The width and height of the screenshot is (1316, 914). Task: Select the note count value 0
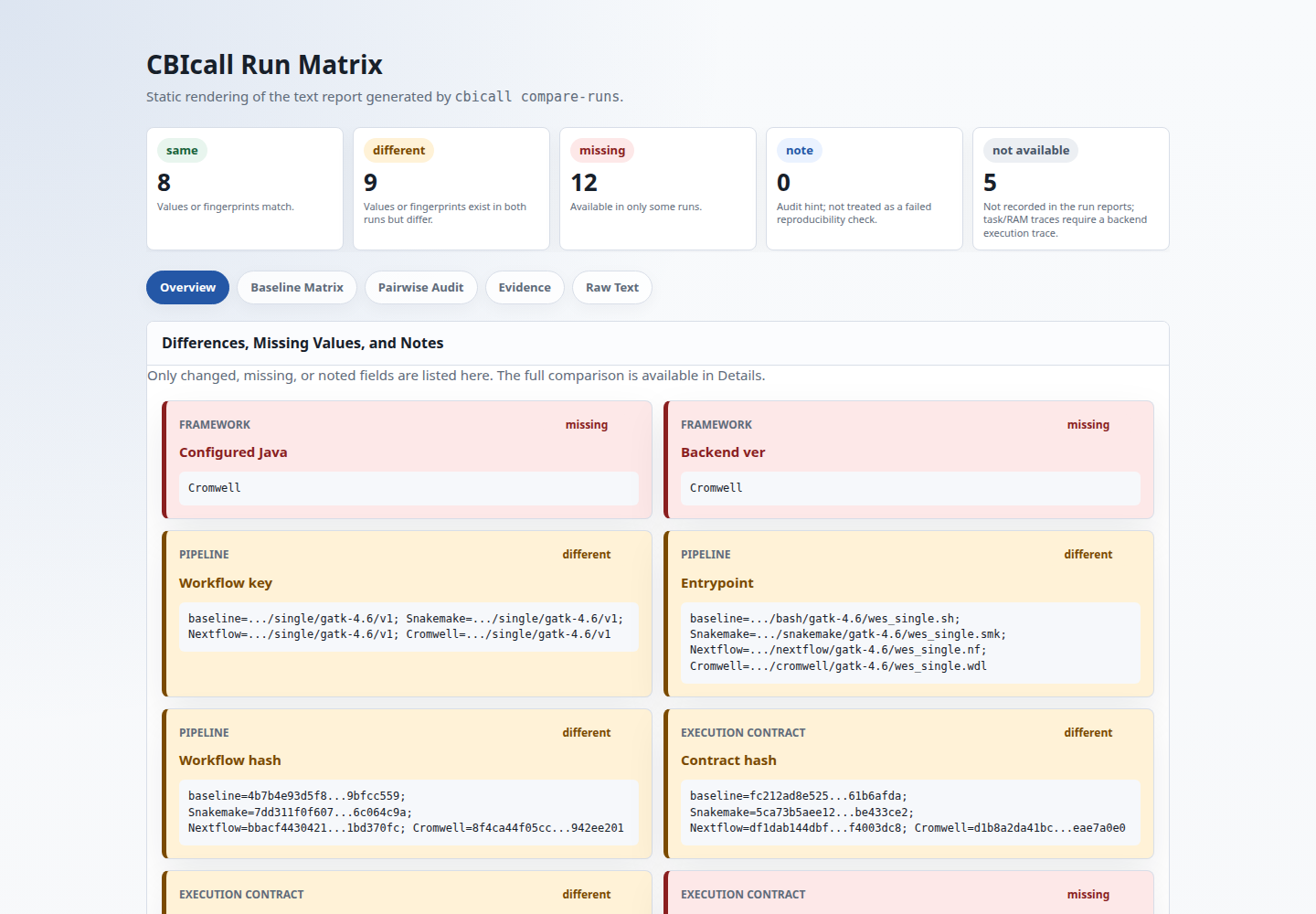(x=784, y=183)
